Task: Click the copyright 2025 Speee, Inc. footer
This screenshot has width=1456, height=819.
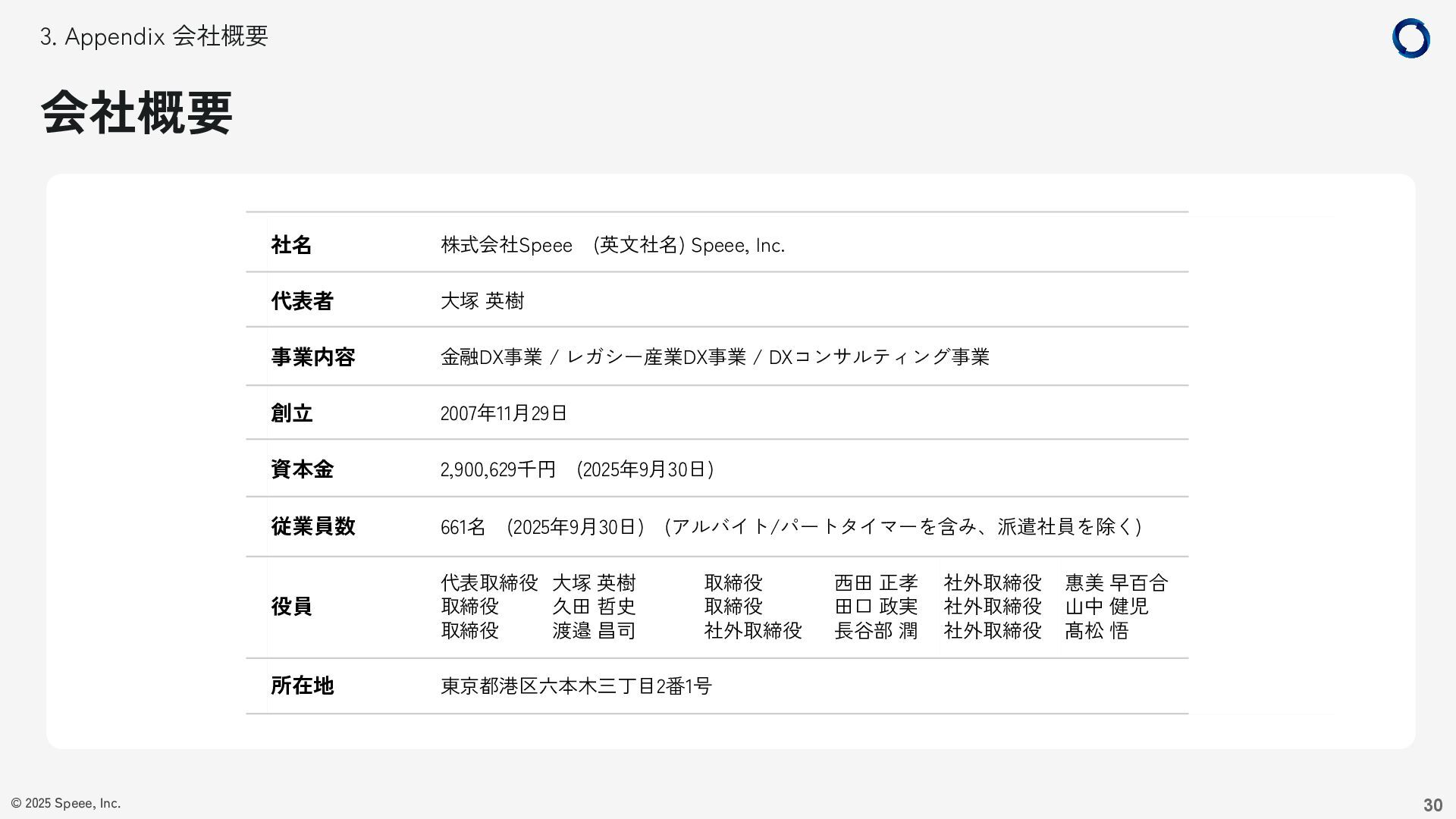Action: pos(66,803)
